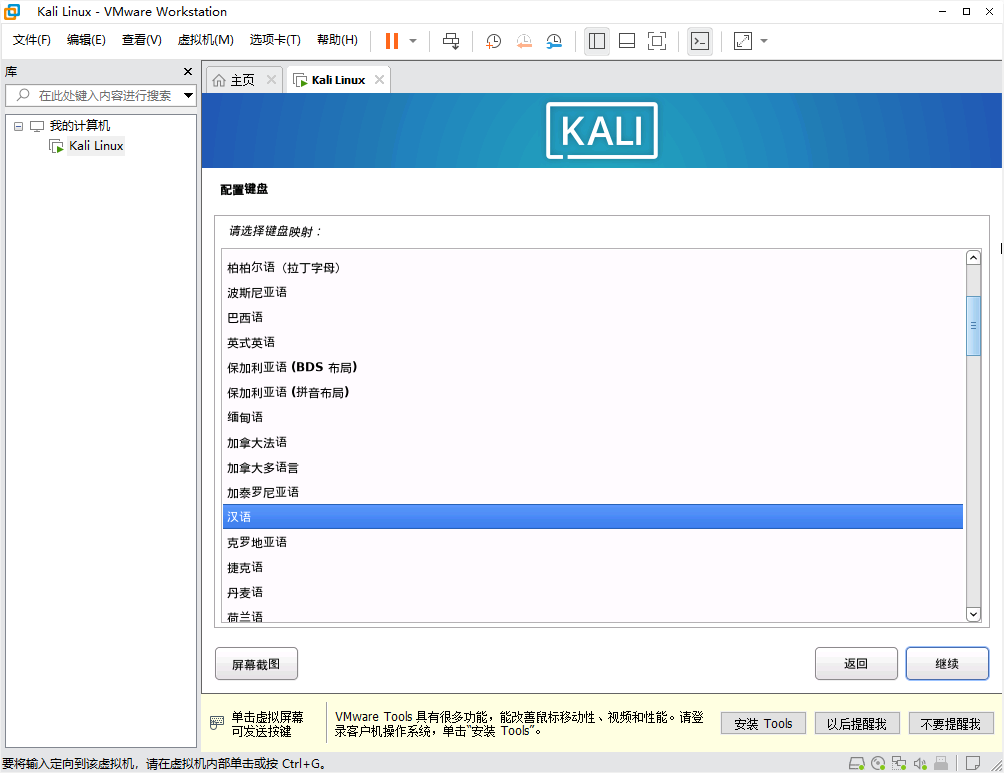Toggle console view icon
The width and height of the screenshot is (1004, 773).
click(x=700, y=41)
